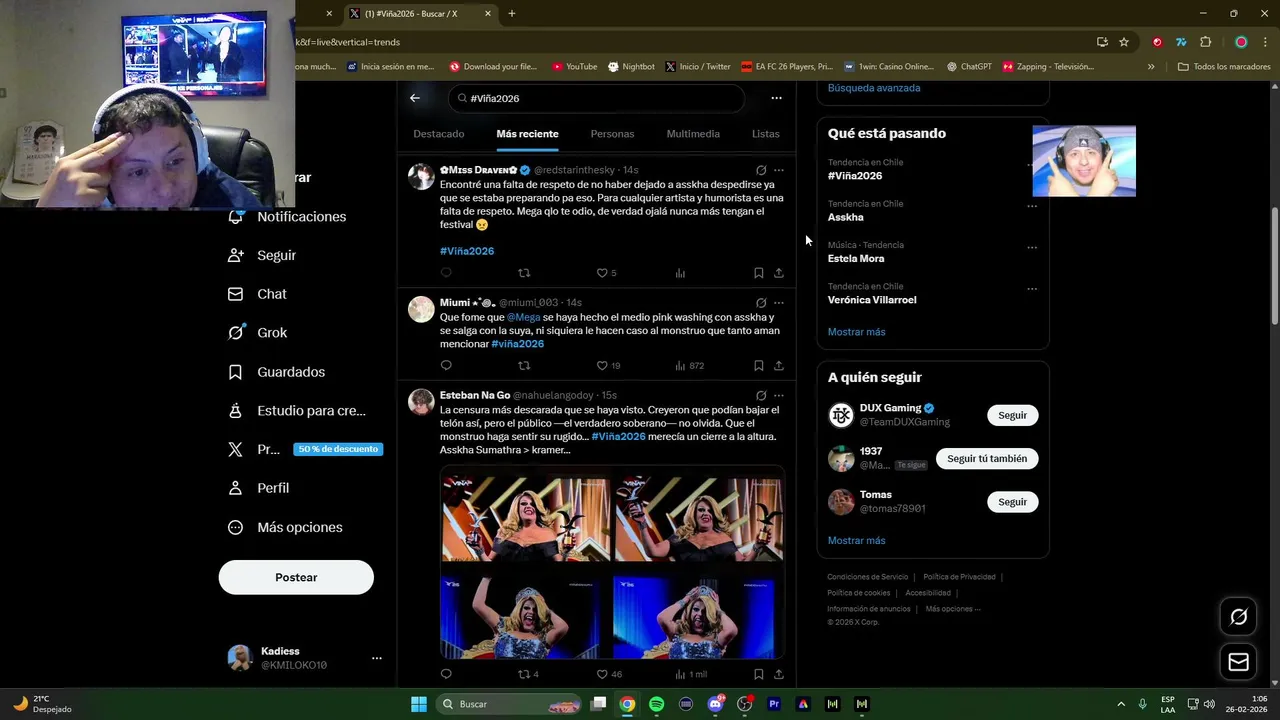Switch to Personas tab
The height and width of the screenshot is (720, 1280).
tap(612, 134)
